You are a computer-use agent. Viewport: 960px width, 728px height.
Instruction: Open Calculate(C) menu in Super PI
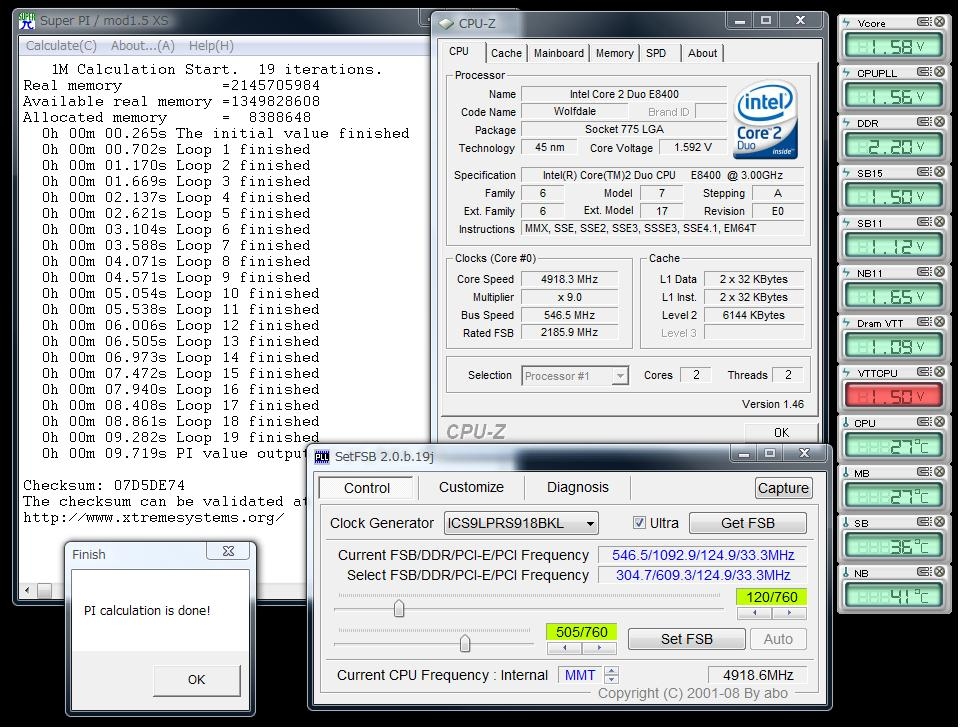(x=61, y=45)
